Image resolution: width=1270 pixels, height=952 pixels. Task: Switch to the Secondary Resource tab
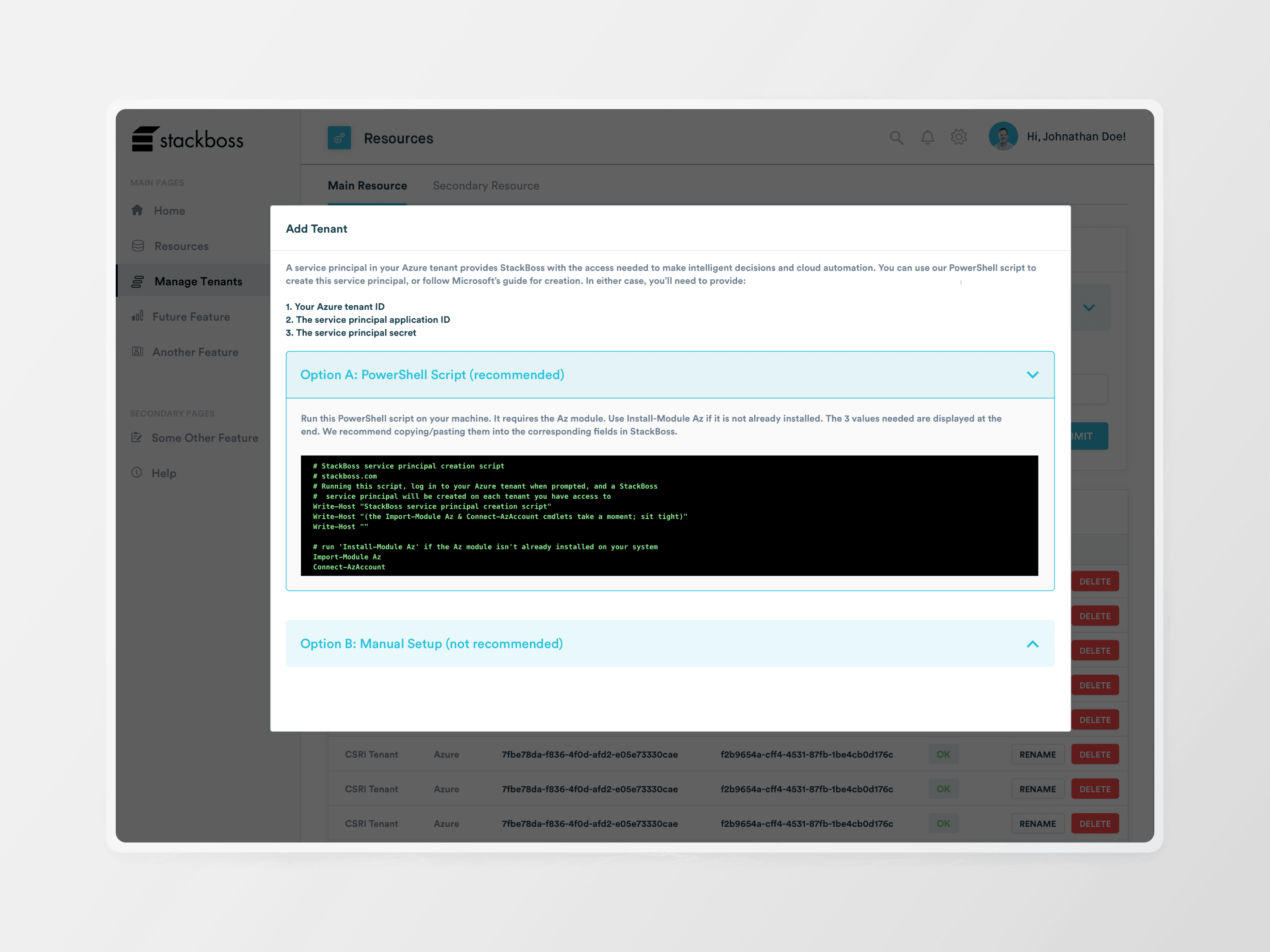[486, 186]
